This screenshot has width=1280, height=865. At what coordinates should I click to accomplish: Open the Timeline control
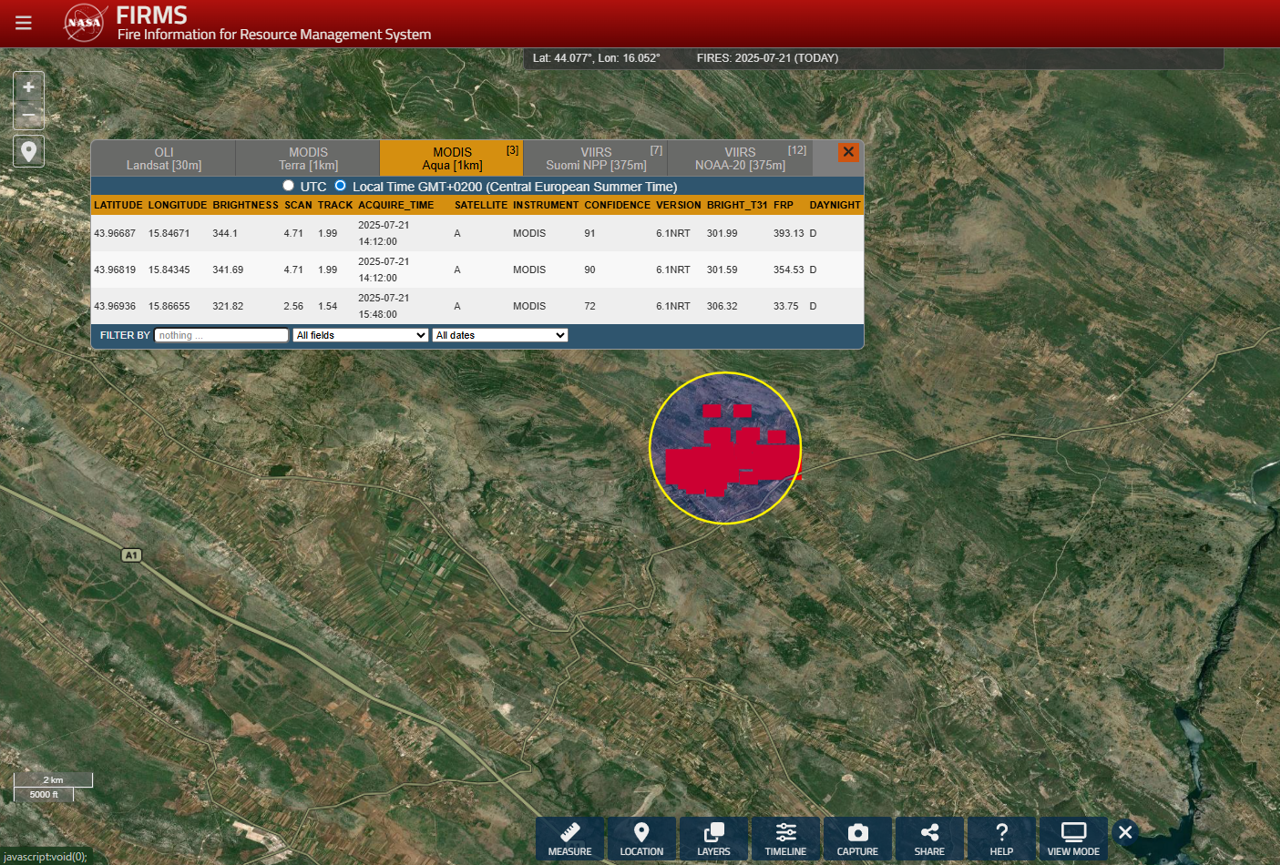tap(786, 838)
